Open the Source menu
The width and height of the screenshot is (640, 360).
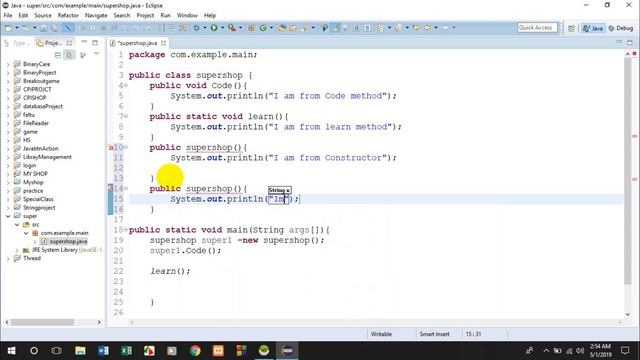coord(43,16)
